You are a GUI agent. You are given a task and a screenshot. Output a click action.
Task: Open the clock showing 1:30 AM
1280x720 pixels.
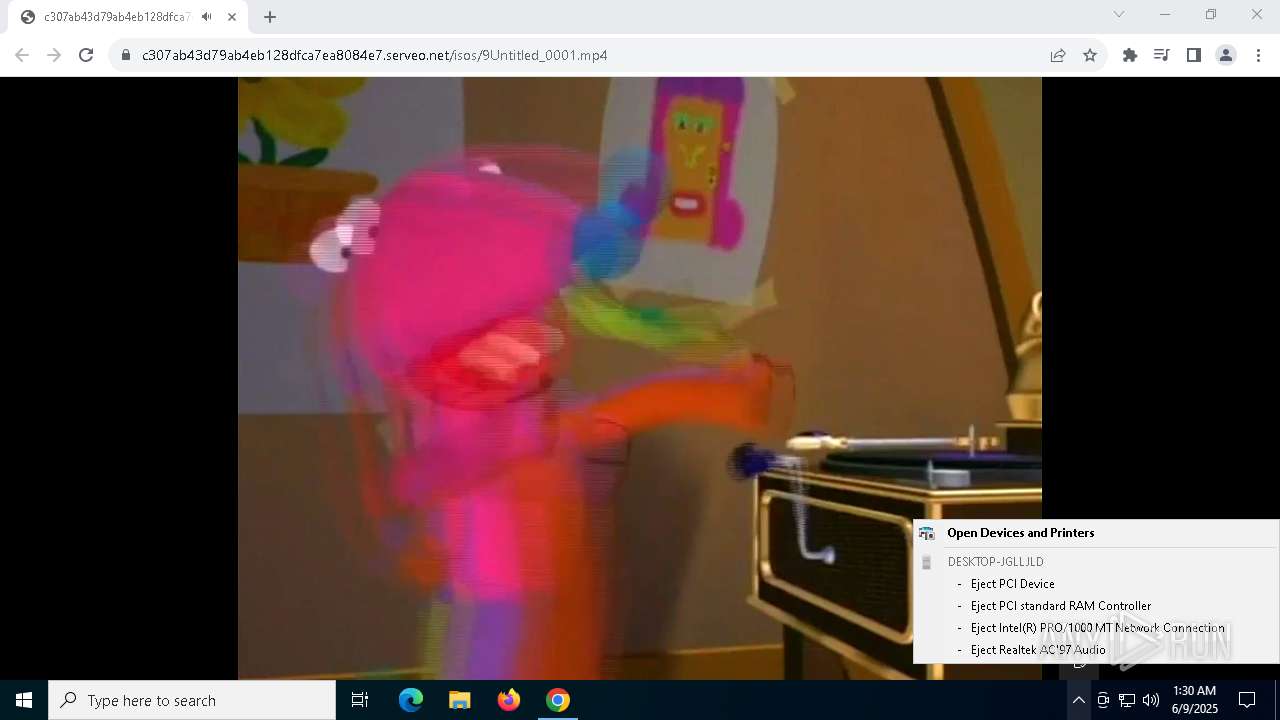(x=1194, y=700)
